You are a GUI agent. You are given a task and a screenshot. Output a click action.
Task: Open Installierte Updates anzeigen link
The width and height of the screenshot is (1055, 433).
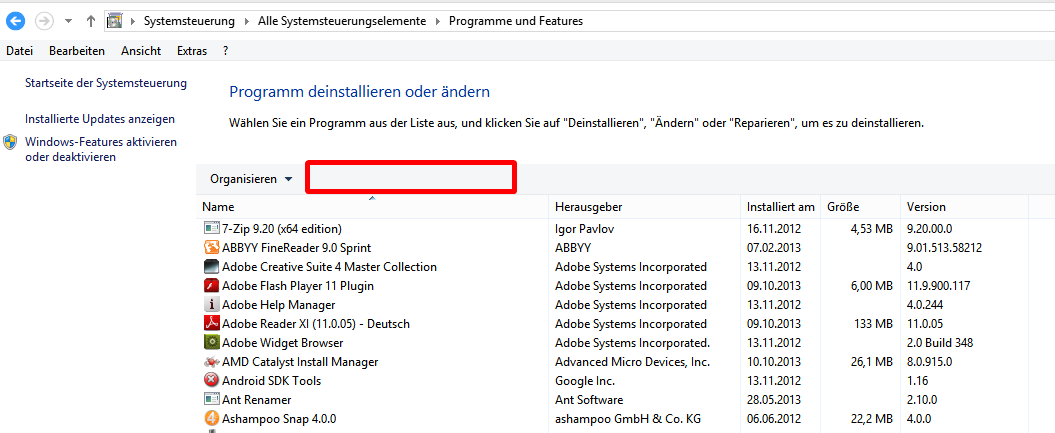[100, 119]
